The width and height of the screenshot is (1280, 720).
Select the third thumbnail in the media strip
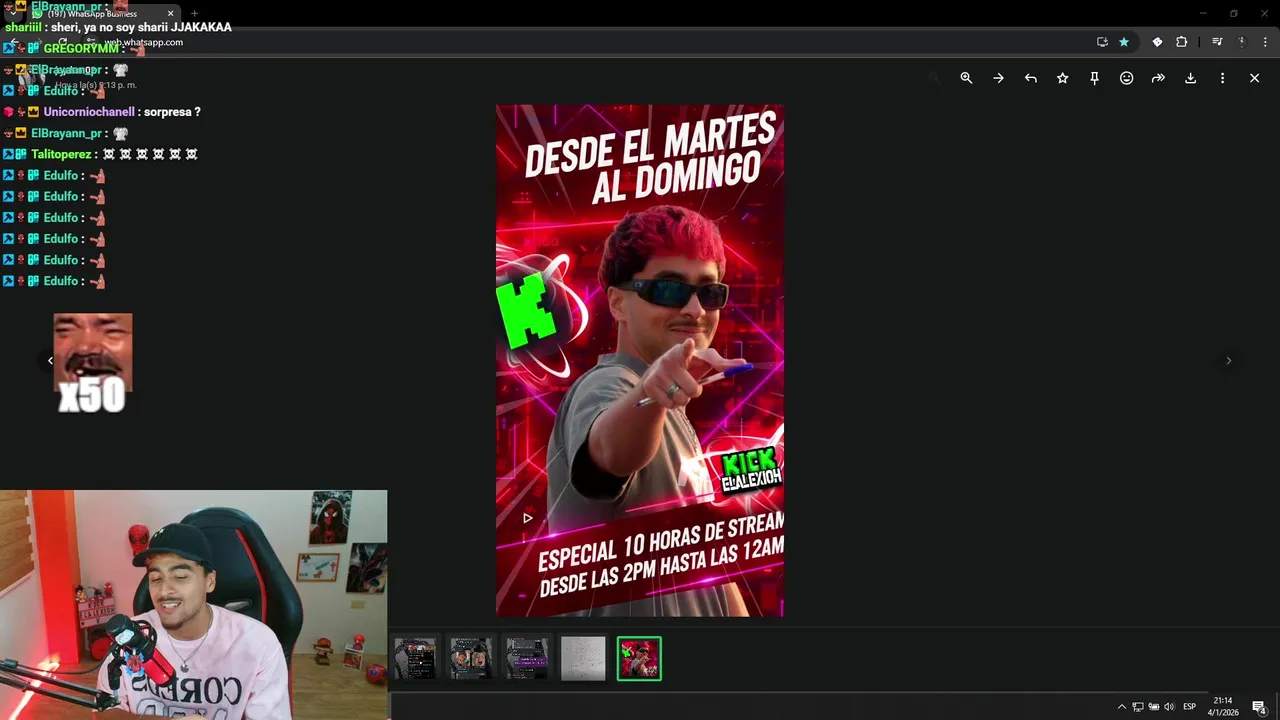527,659
